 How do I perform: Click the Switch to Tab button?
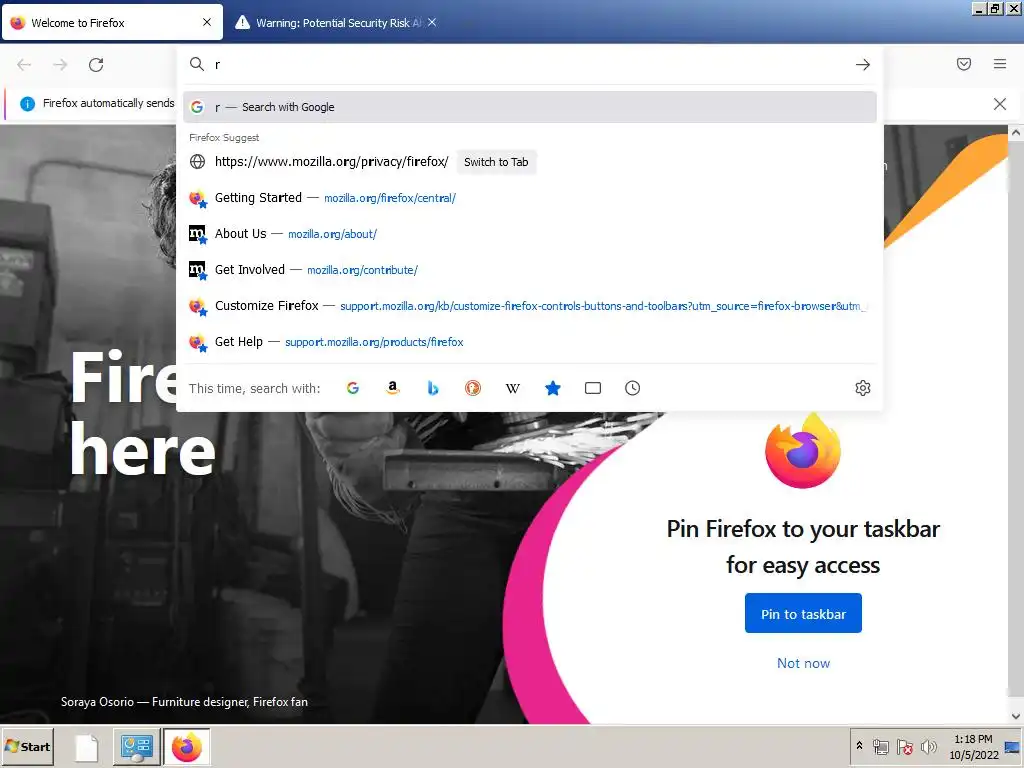click(496, 162)
